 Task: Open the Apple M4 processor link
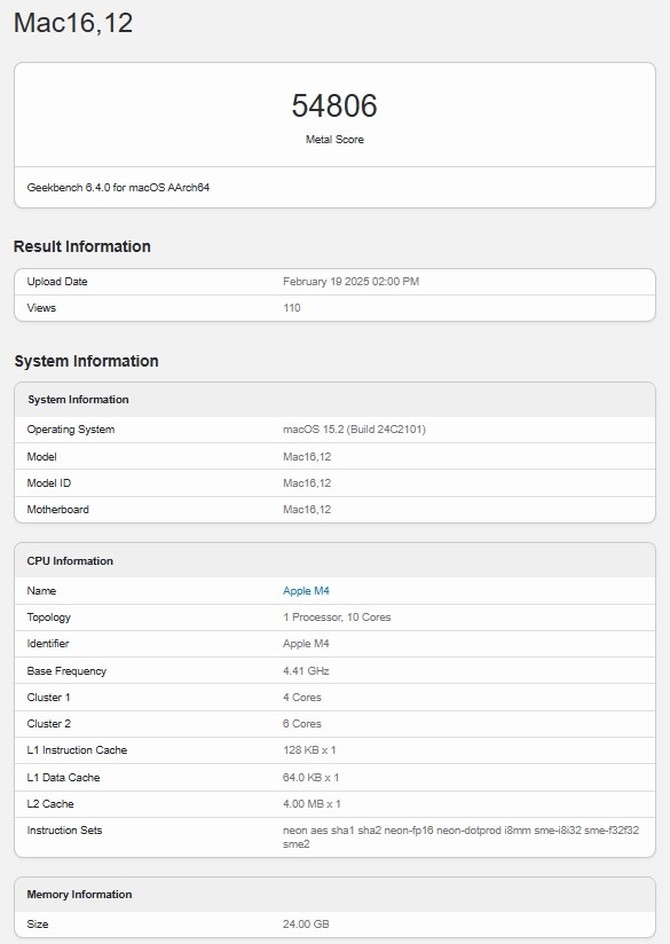click(306, 591)
